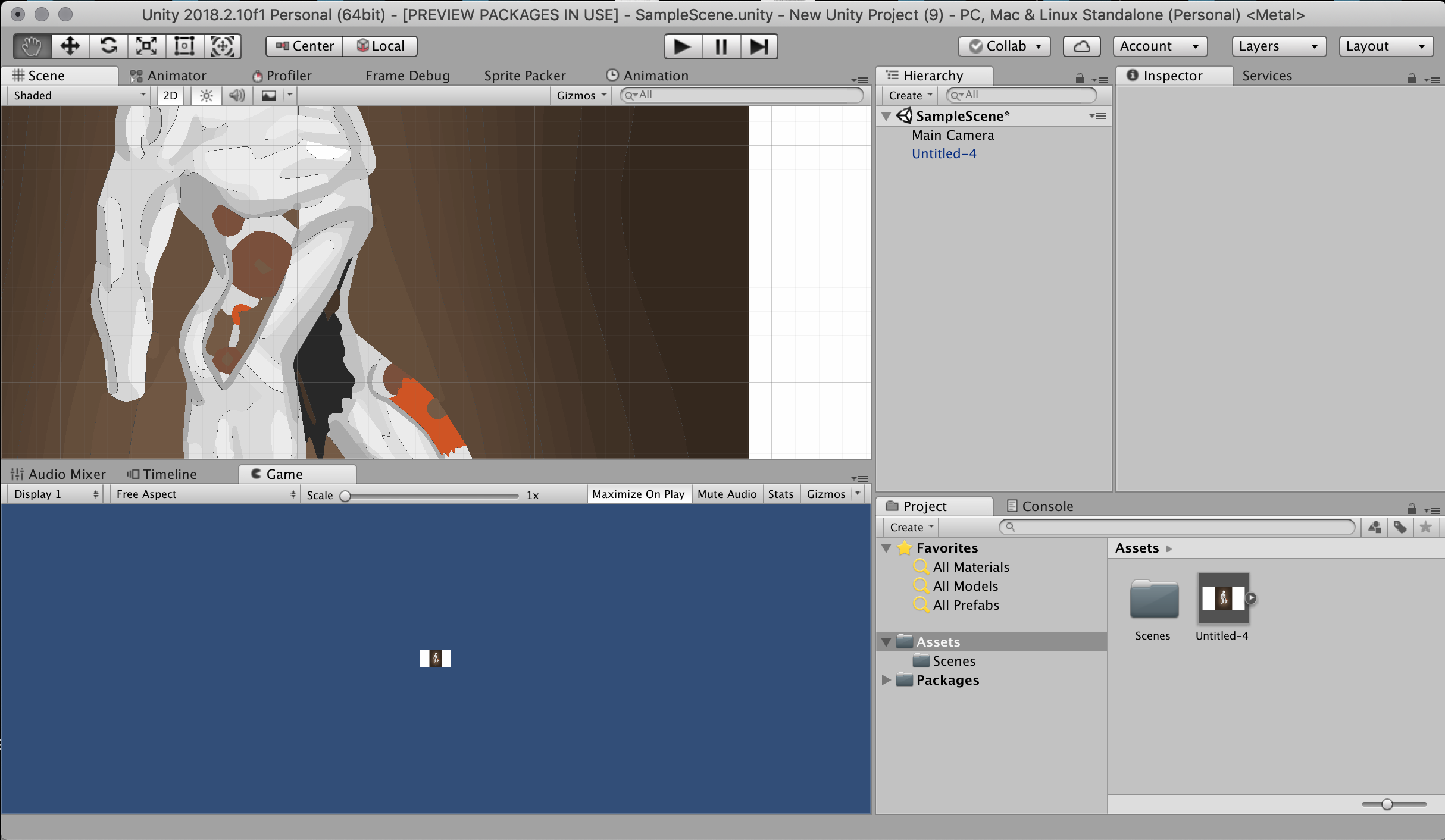Open the Layout dropdown
The width and height of the screenshot is (1445, 840).
click(1385, 46)
